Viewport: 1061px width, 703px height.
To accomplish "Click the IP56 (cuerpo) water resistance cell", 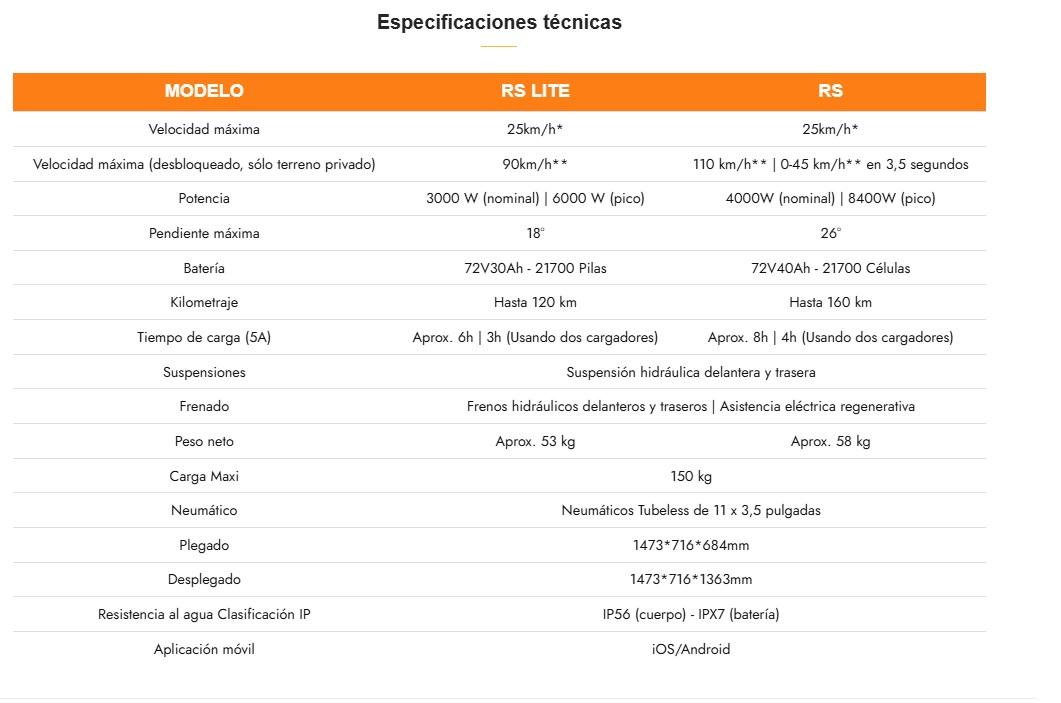I will click(x=690, y=614).
